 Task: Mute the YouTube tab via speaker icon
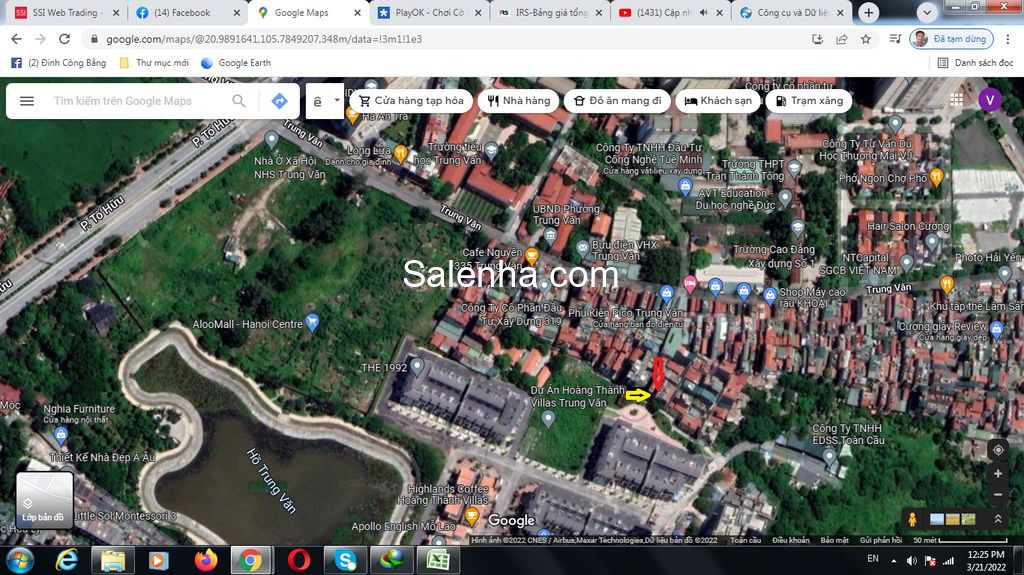point(703,13)
